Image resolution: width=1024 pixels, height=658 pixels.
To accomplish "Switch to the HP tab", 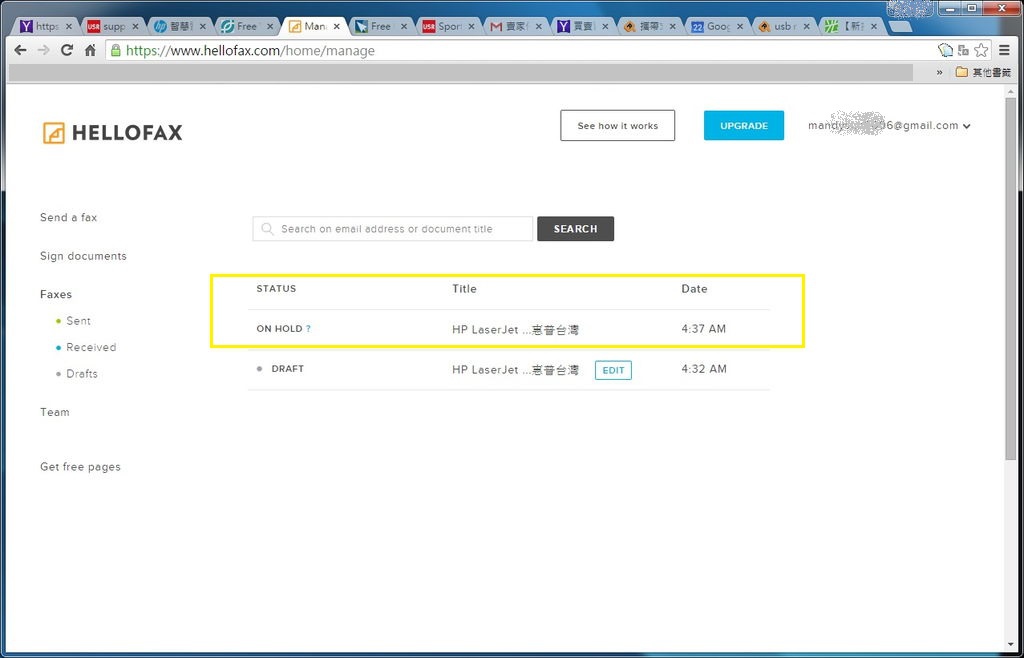I will pos(180,27).
